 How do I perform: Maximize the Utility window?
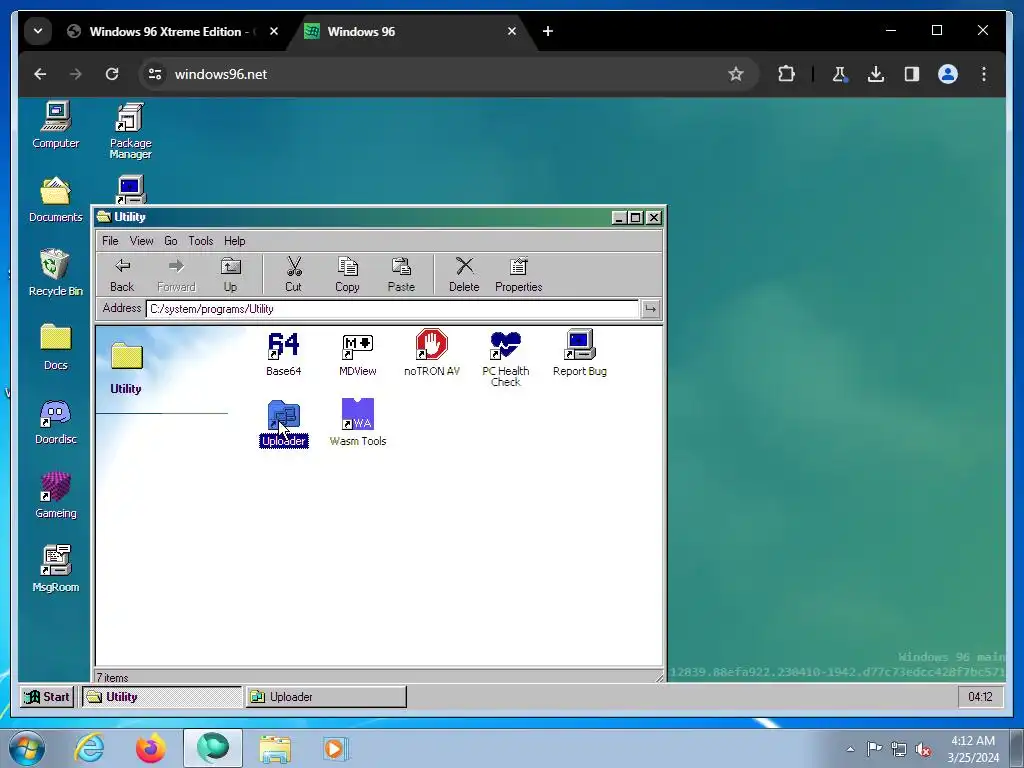click(x=635, y=217)
